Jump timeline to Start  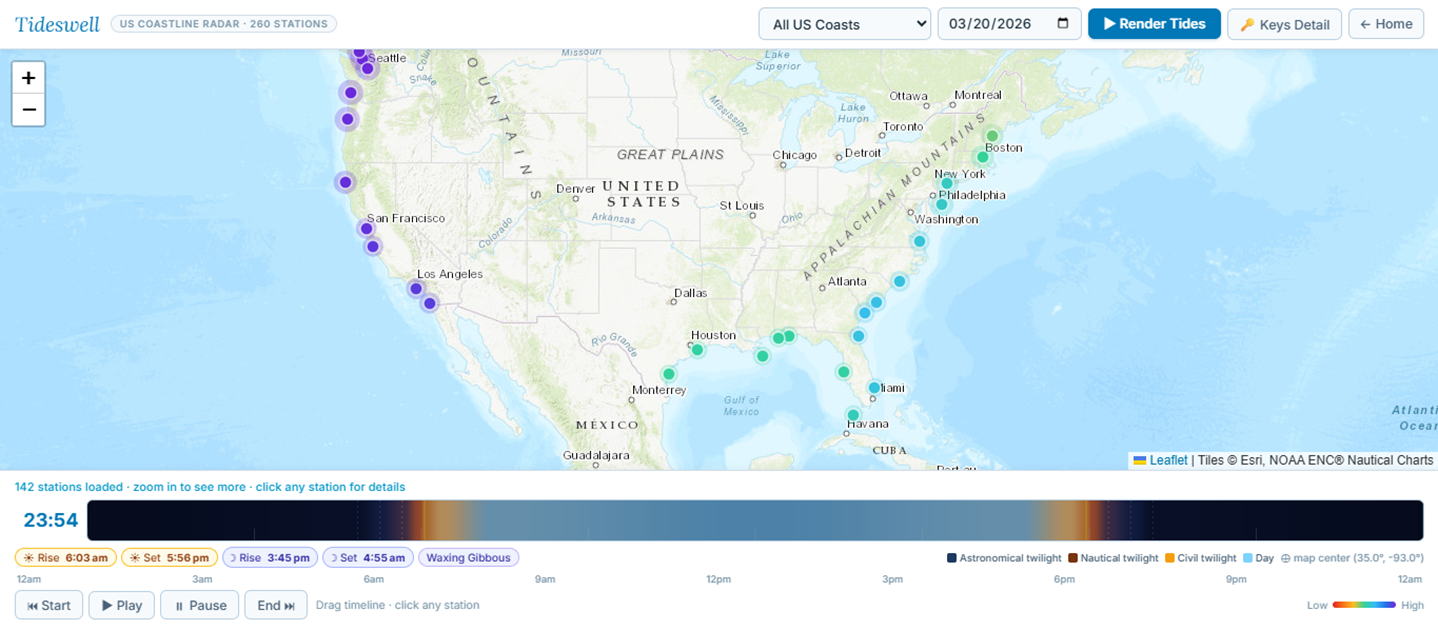coord(49,605)
